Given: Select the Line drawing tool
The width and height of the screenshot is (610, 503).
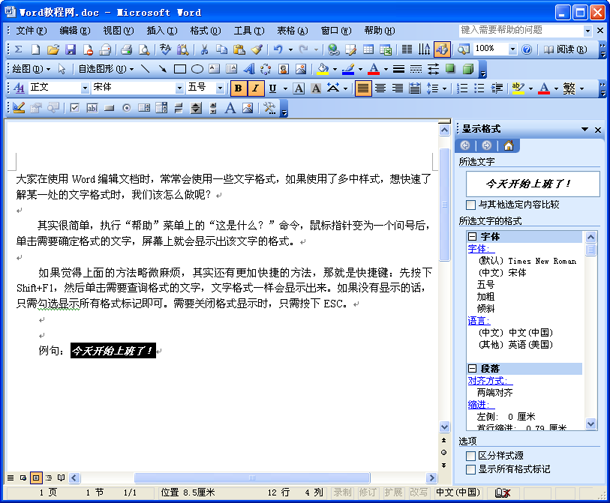Looking at the screenshot, I should pyautogui.click(x=145, y=69).
